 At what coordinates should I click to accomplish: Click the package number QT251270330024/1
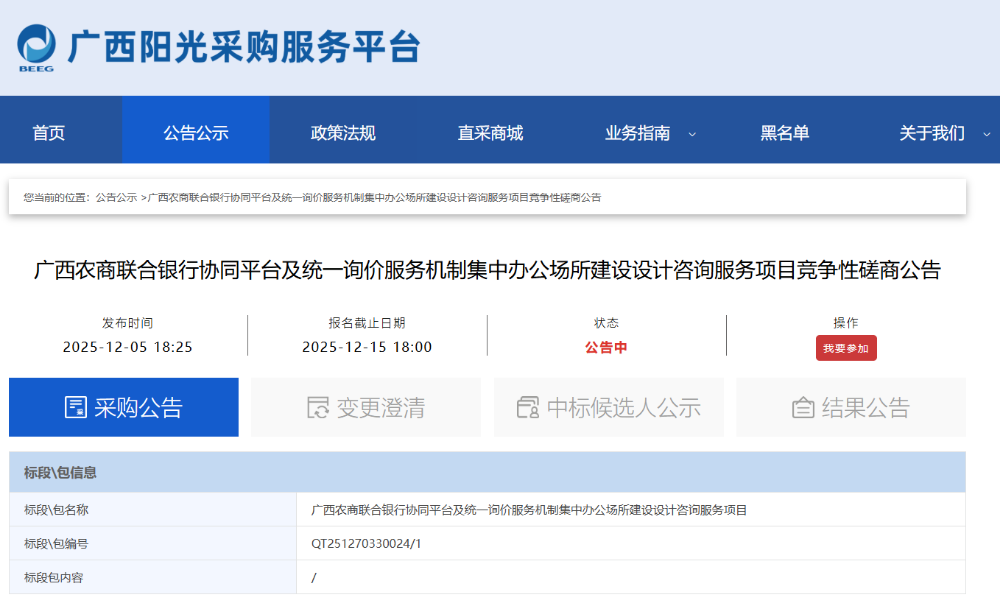click(366, 543)
